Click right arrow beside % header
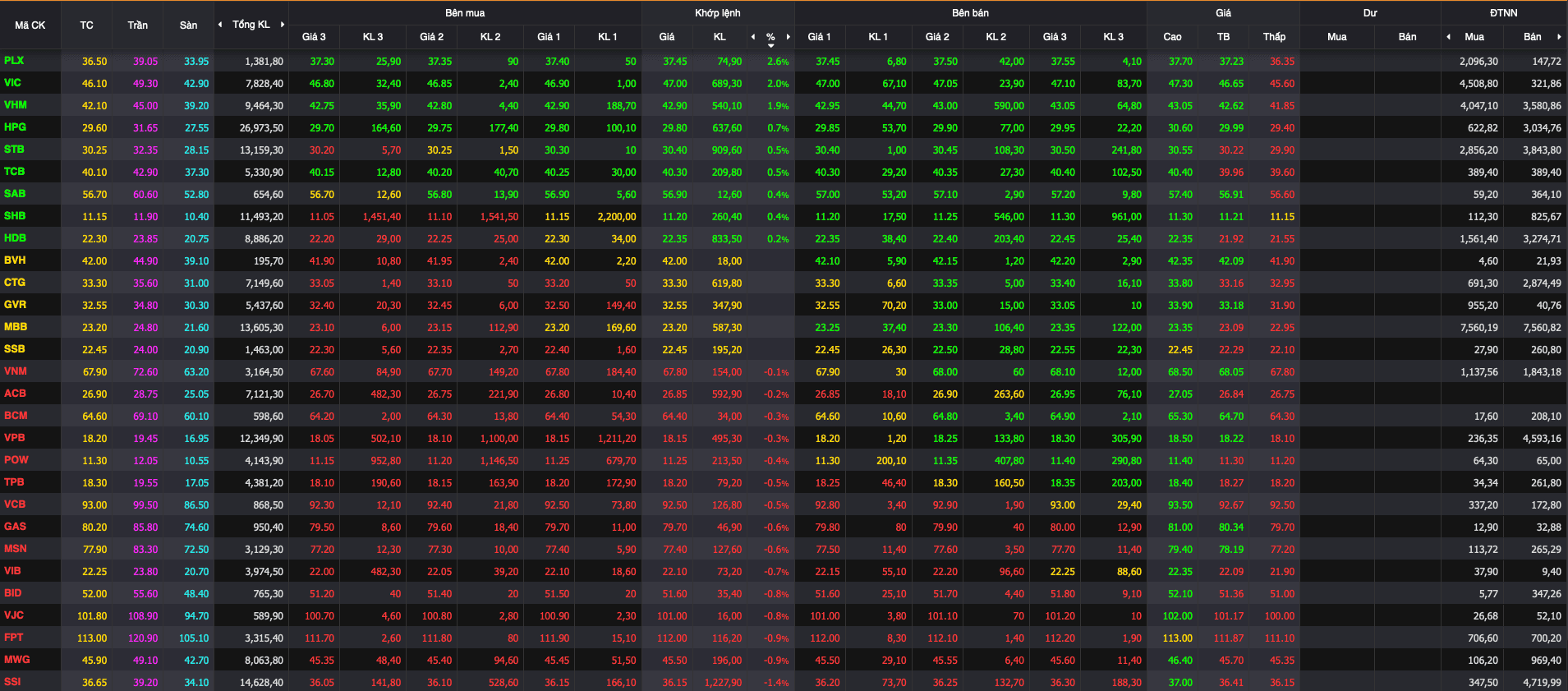1568x691 pixels. pyautogui.click(x=789, y=37)
